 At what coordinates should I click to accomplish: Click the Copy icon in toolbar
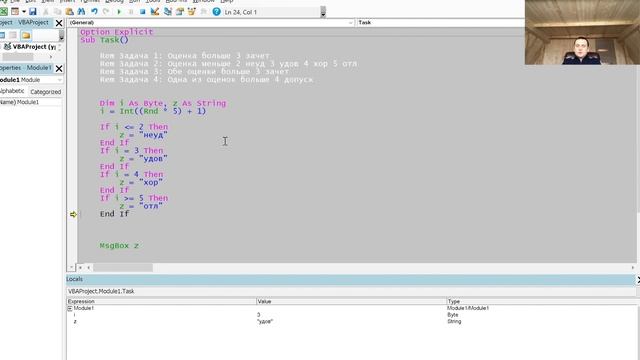coord(58,12)
